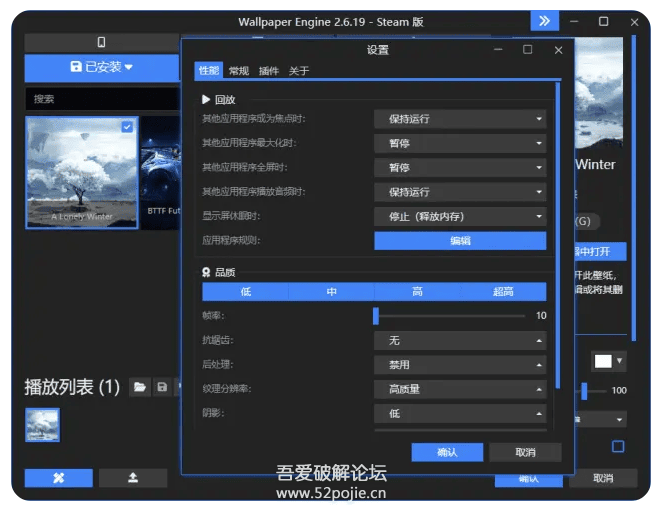The width and height of the screenshot is (665, 510).
Task: Confirm settings with 确认 in settings dialog
Action: click(x=447, y=452)
